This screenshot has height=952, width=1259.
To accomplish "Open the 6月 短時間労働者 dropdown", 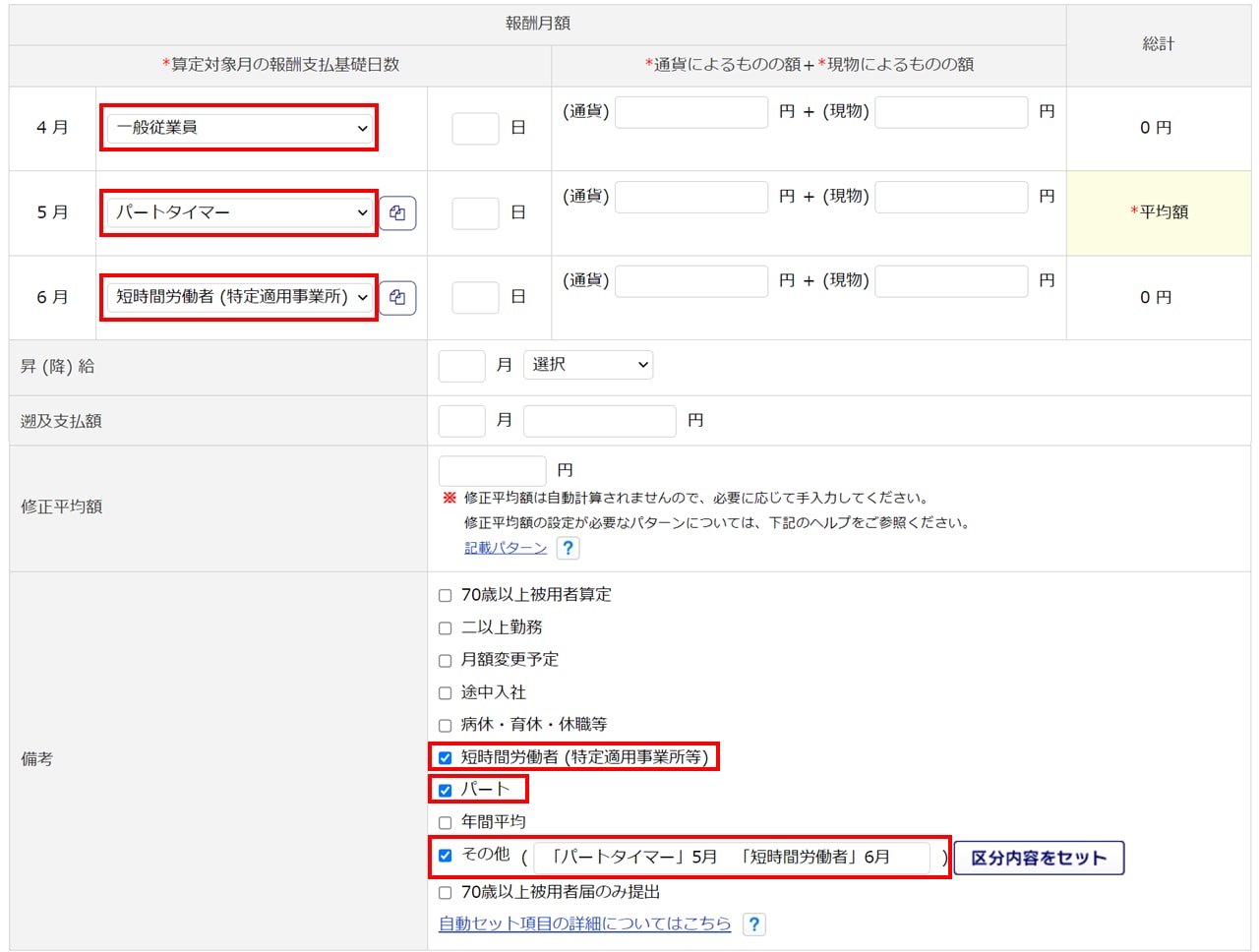I will (239, 297).
